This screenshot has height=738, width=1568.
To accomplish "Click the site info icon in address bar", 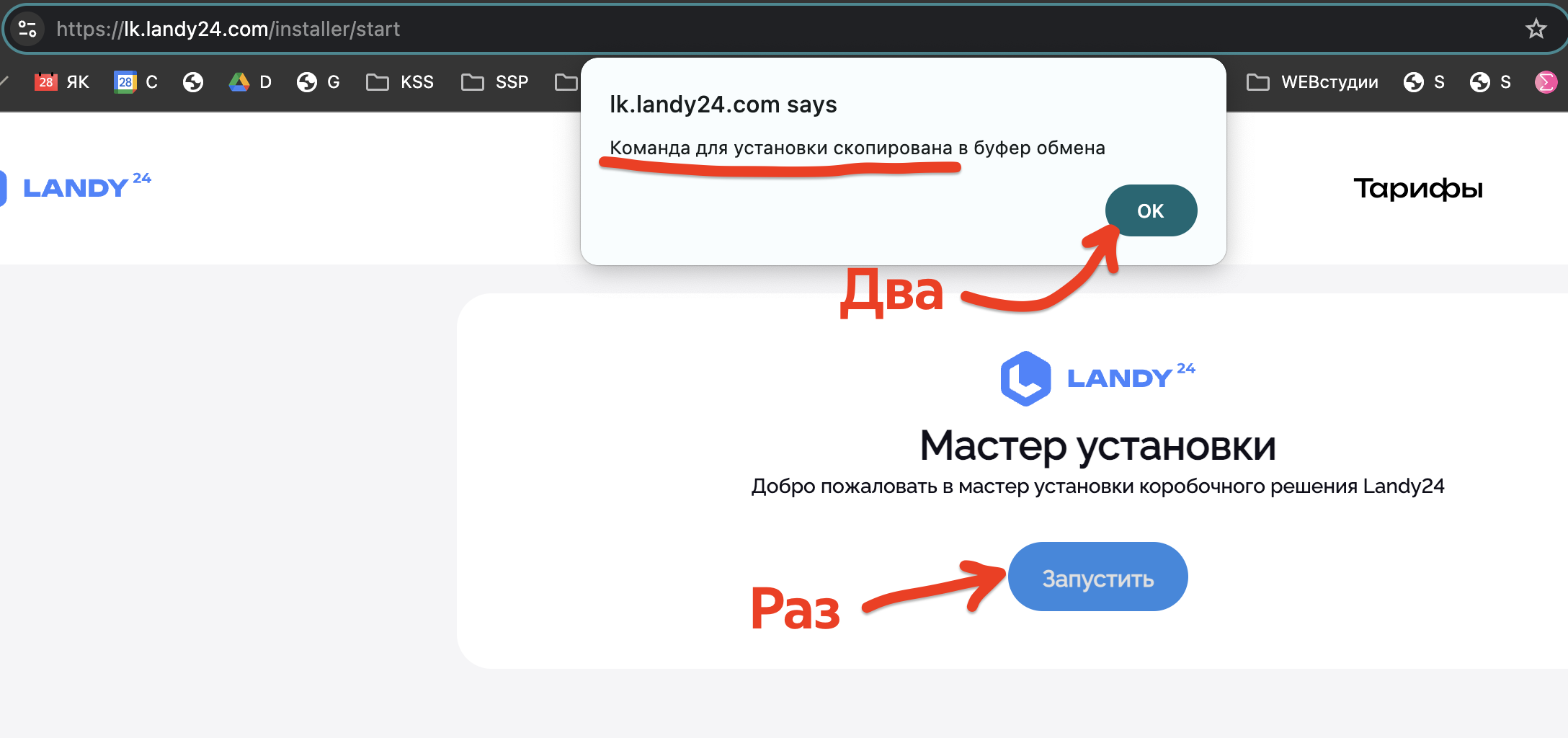I will (27, 29).
